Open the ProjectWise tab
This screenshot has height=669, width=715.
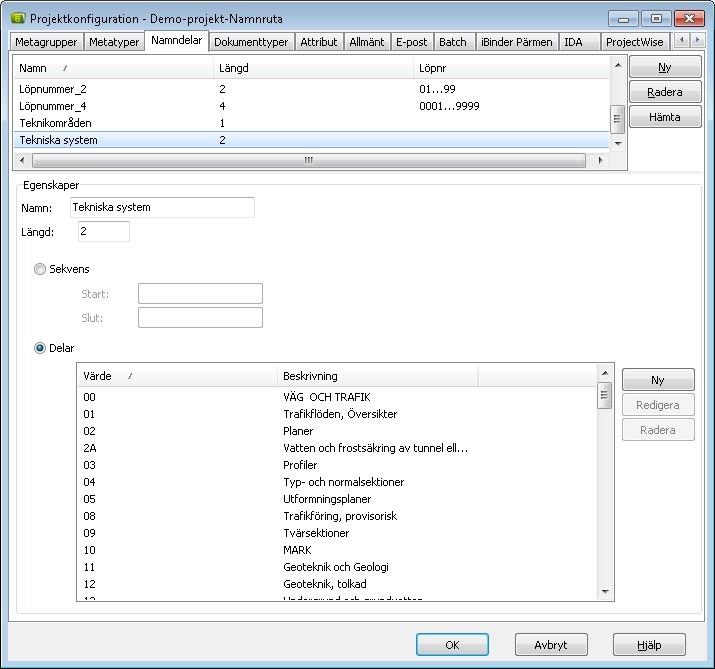click(x=635, y=42)
